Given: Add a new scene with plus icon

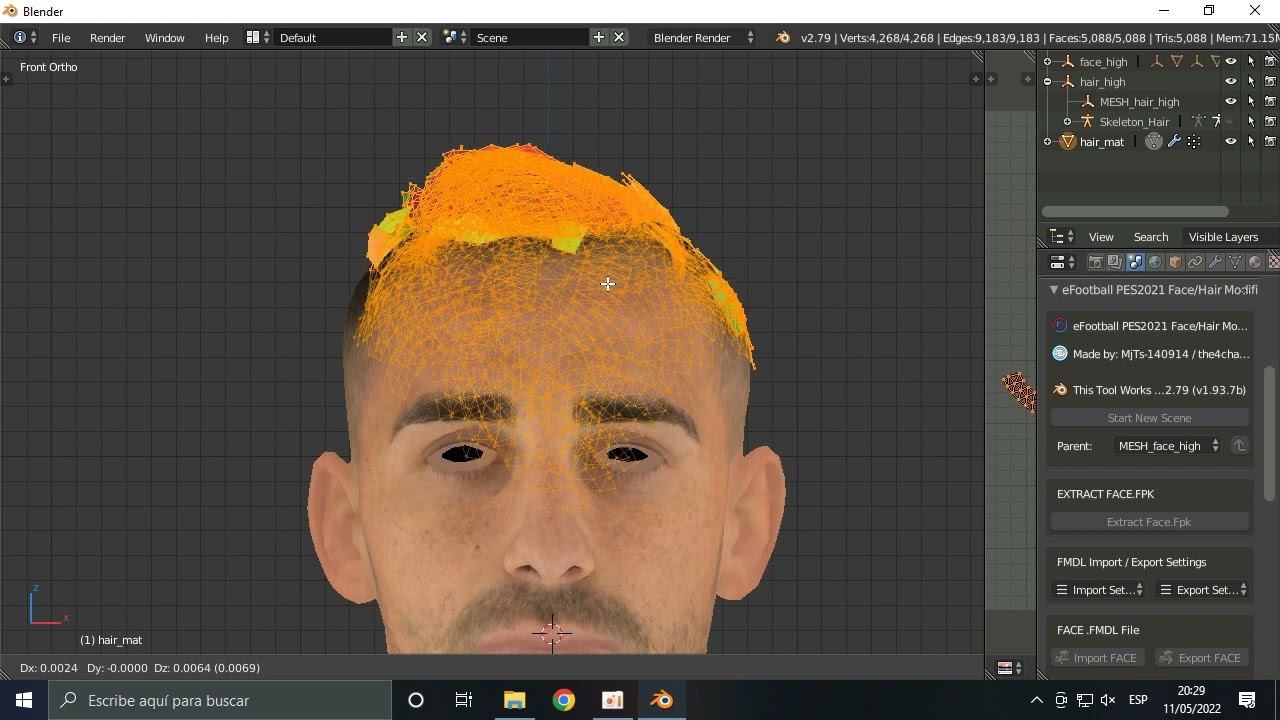Looking at the screenshot, I should pos(599,37).
